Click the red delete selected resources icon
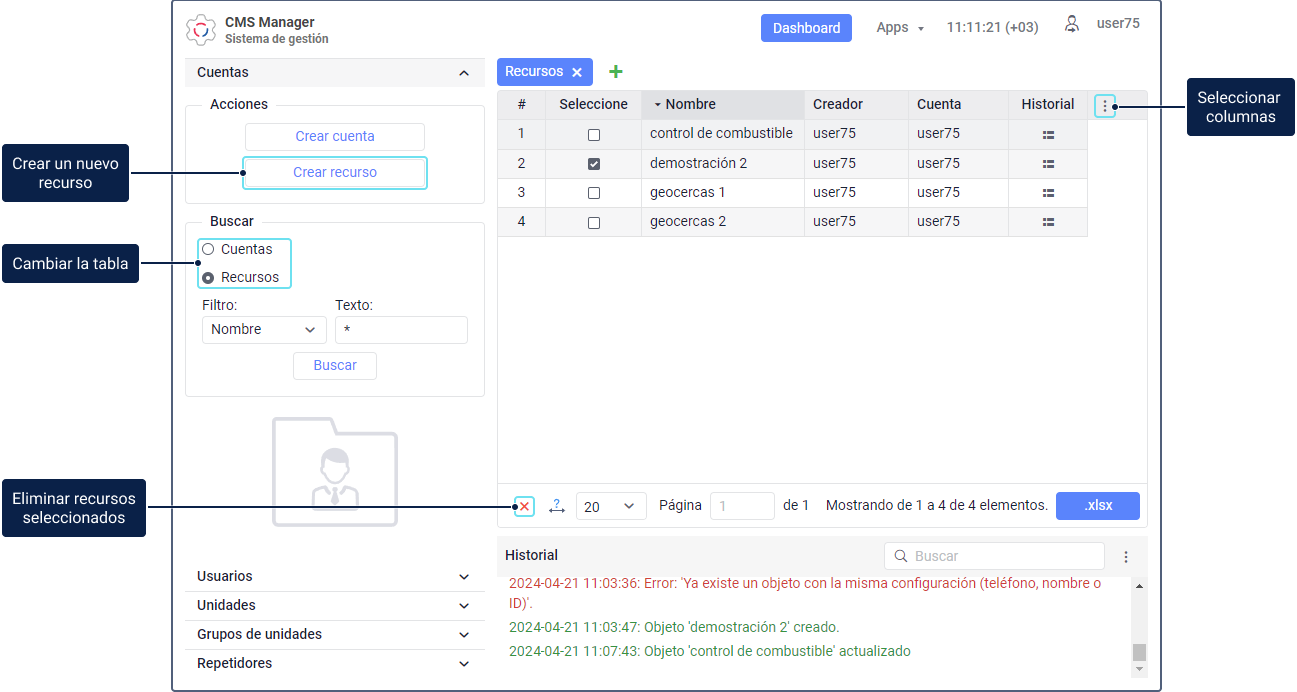Screen dimensions: 1297x692 coord(524,506)
